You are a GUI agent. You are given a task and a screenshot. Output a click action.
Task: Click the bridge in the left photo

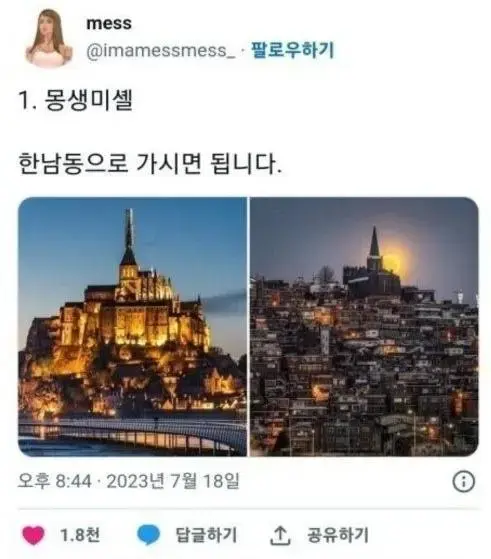point(132,433)
